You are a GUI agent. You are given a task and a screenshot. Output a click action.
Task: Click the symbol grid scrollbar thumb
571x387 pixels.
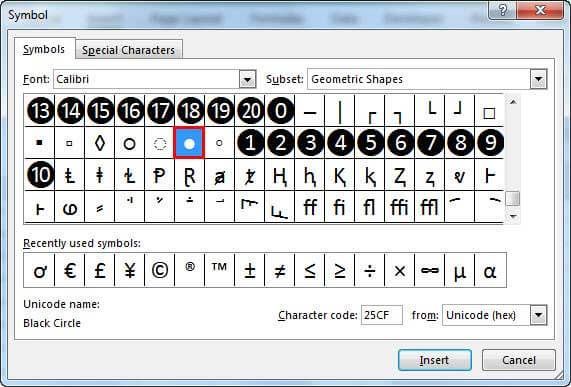click(x=513, y=199)
